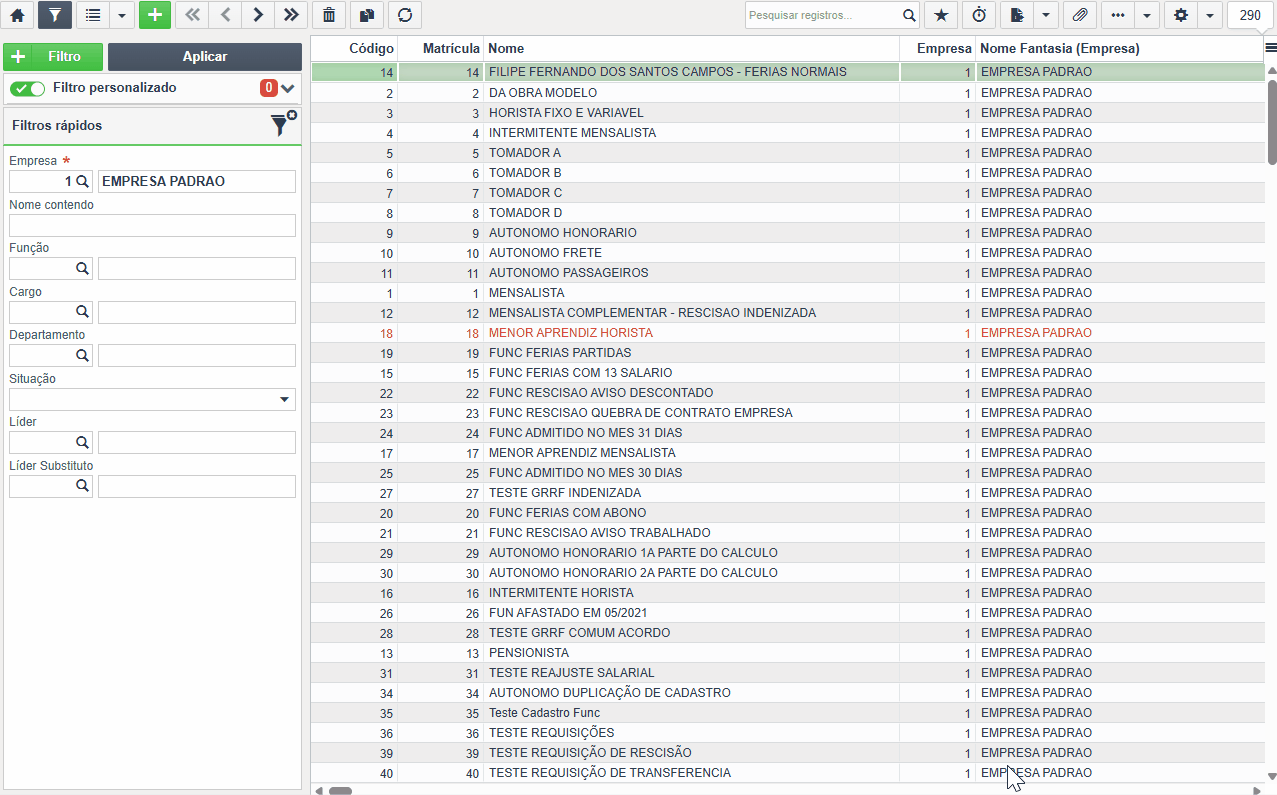Select row DA OBRA MODELO
This screenshot has width=1277, height=795.
(787, 93)
